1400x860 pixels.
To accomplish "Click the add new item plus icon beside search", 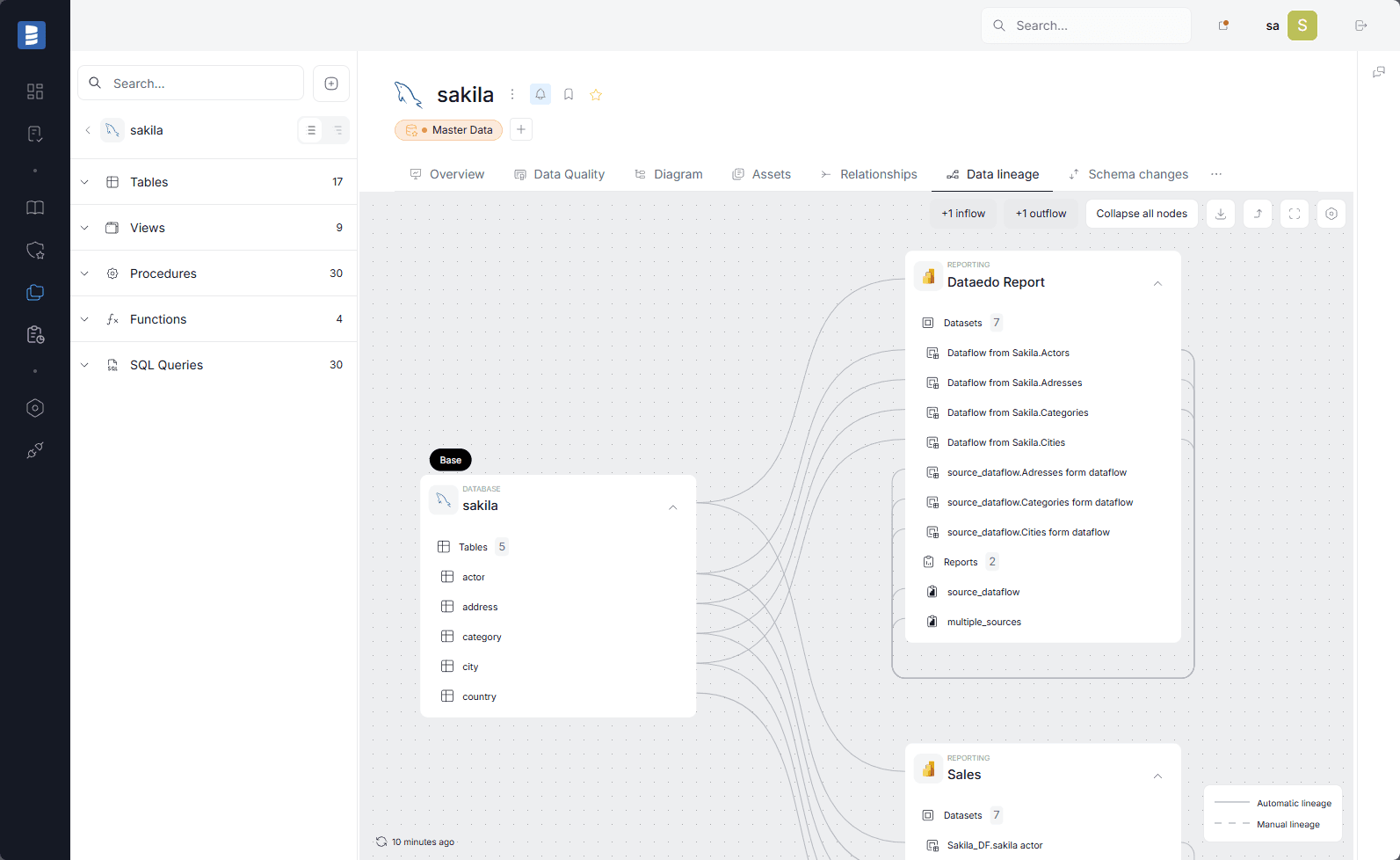I will (331, 84).
